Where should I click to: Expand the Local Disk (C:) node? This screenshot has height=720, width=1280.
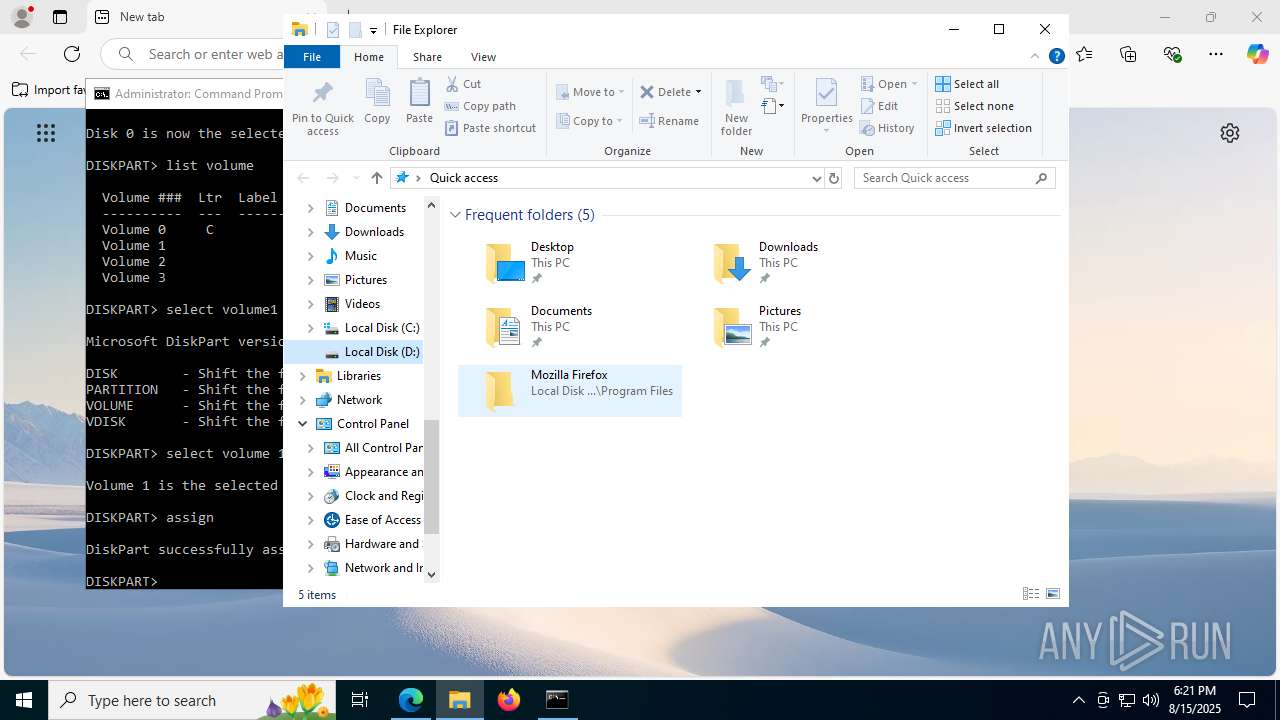coord(310,328)
